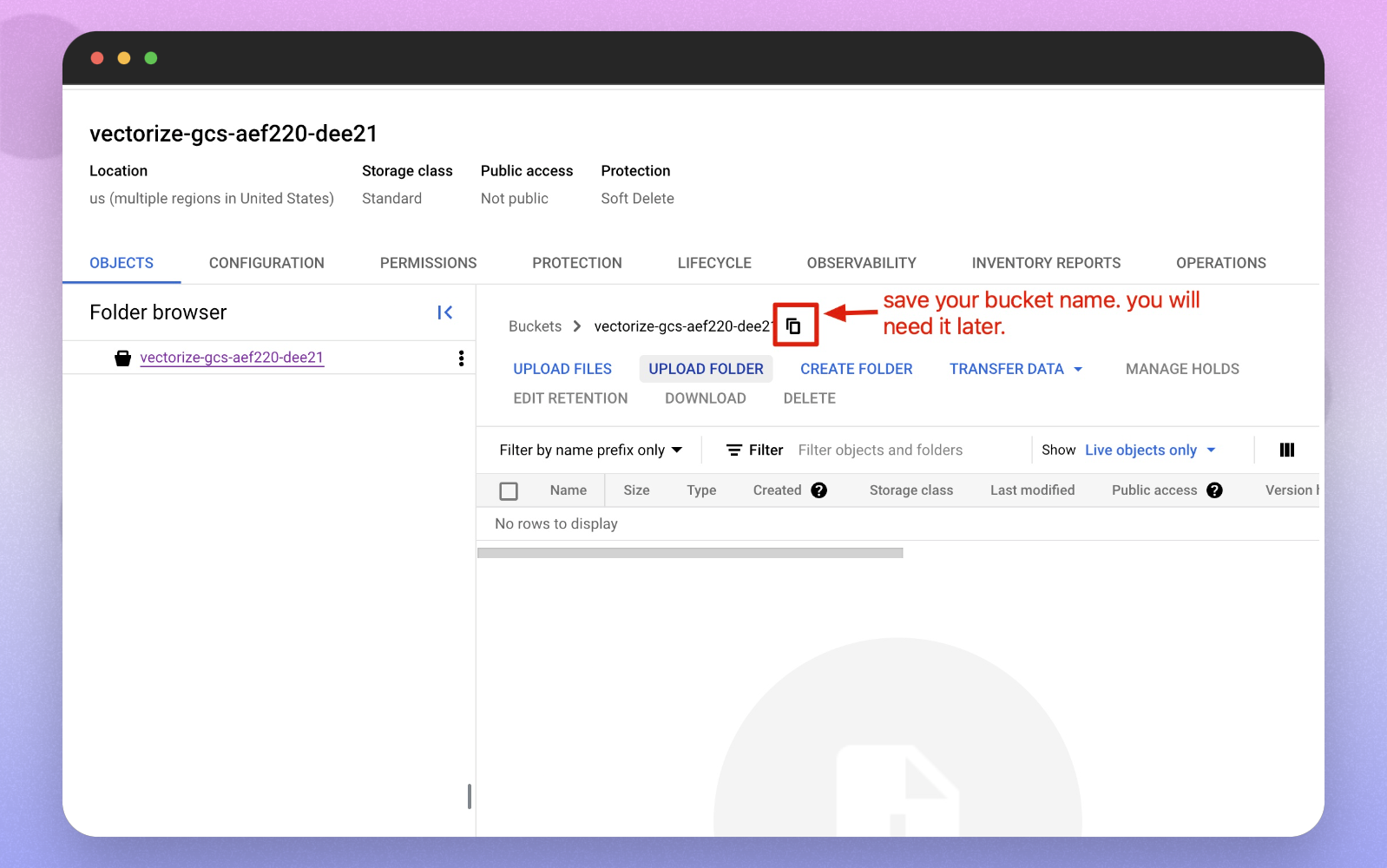
Task: Go to the Lifecycle tab
Action: [x=714, y=263]
